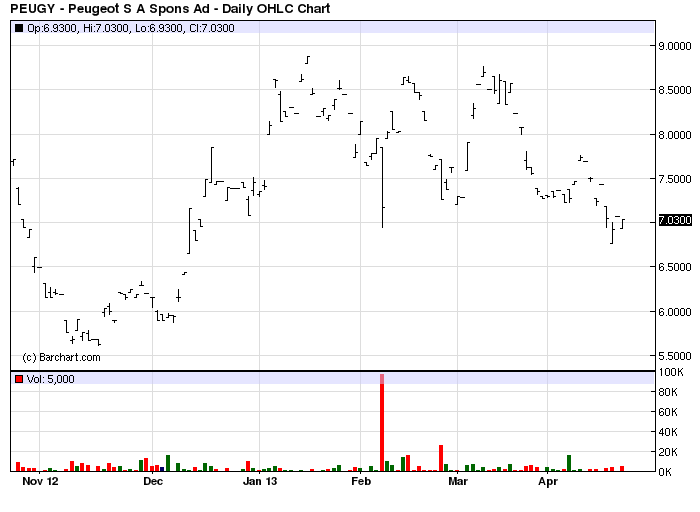Click the 60K volume axis label

coord(668,412)
